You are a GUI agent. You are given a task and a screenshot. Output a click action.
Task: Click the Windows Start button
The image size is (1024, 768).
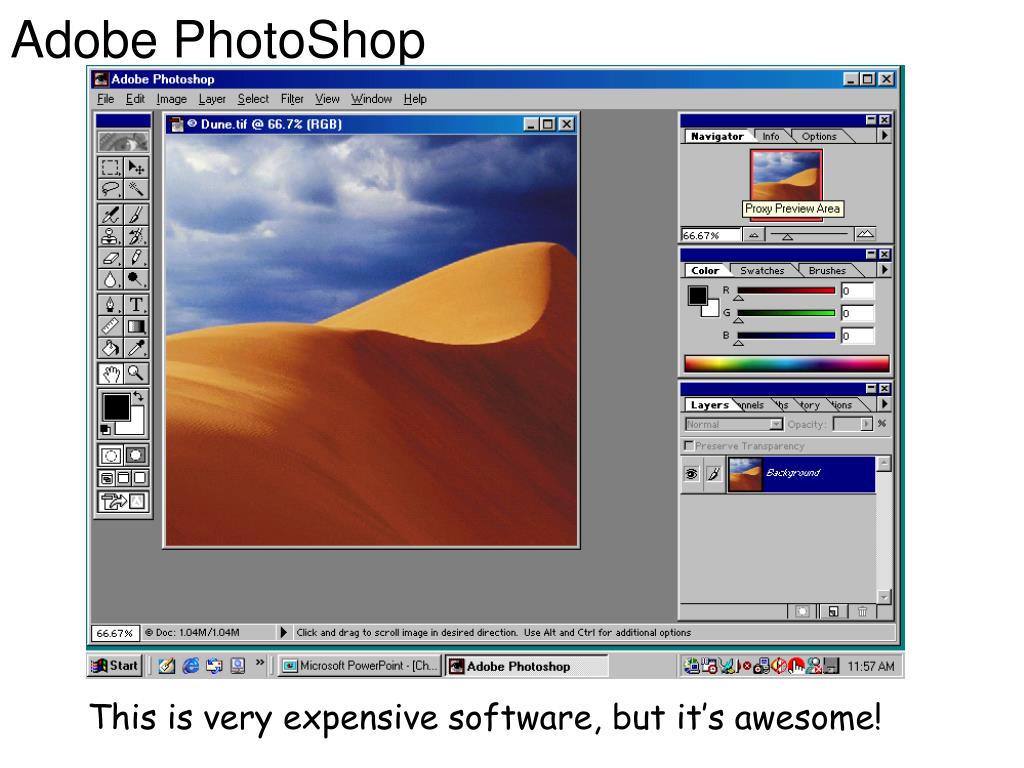pyautogui.click(x=115, y=665)
